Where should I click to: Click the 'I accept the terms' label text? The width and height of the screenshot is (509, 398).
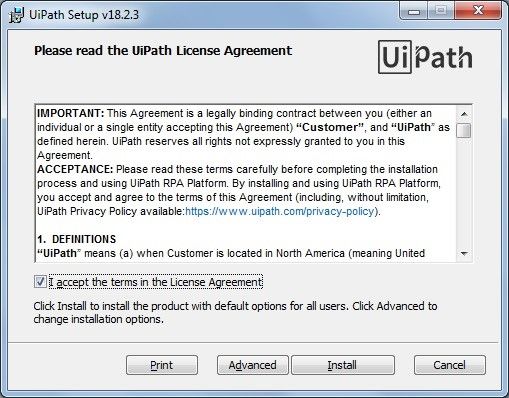pyautogui.click(x=156, y=282)
